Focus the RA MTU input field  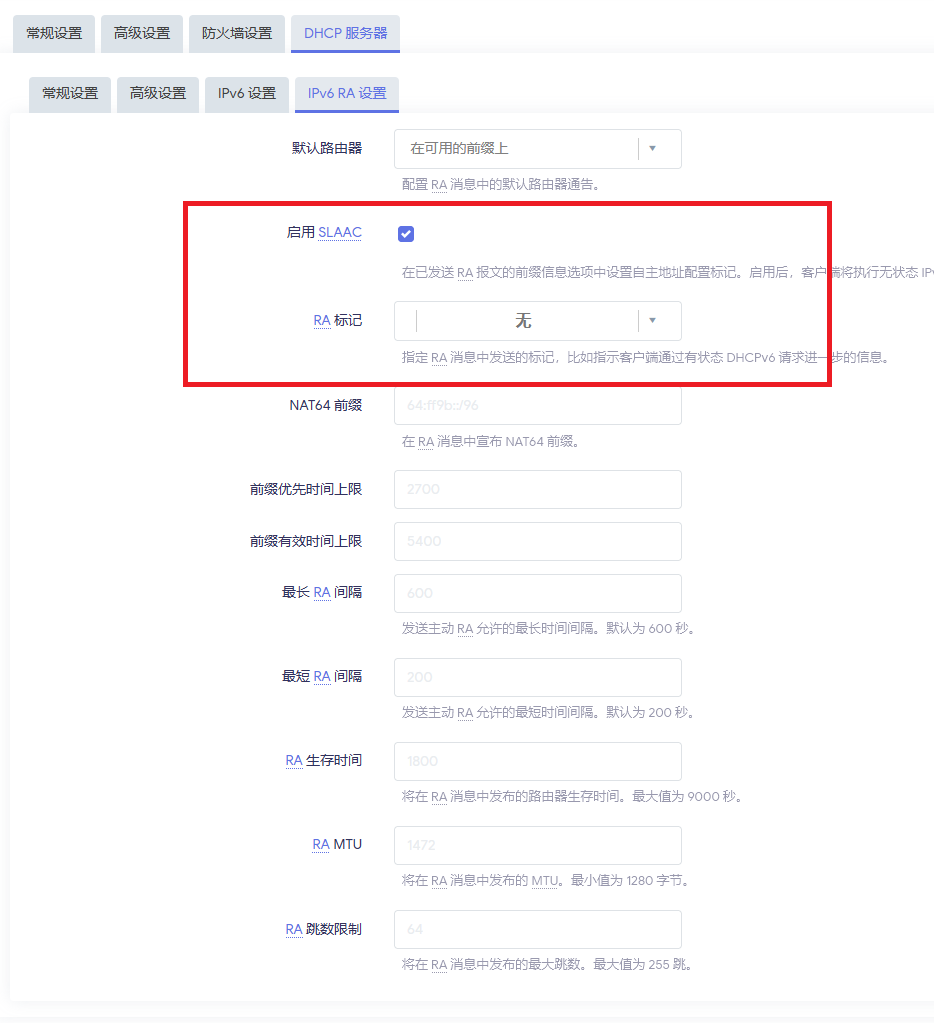pos(537,845)
